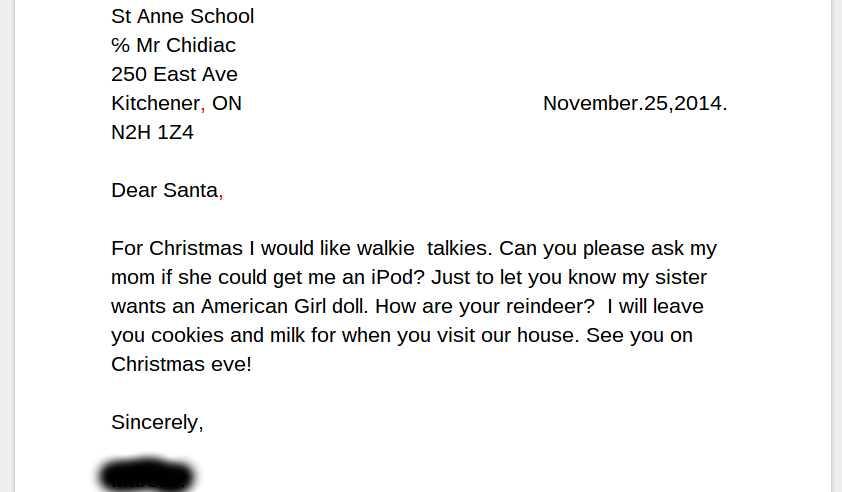Click the postal code "N2H 1Z4"
842x492 pixels.
click(x=152, y=133)
